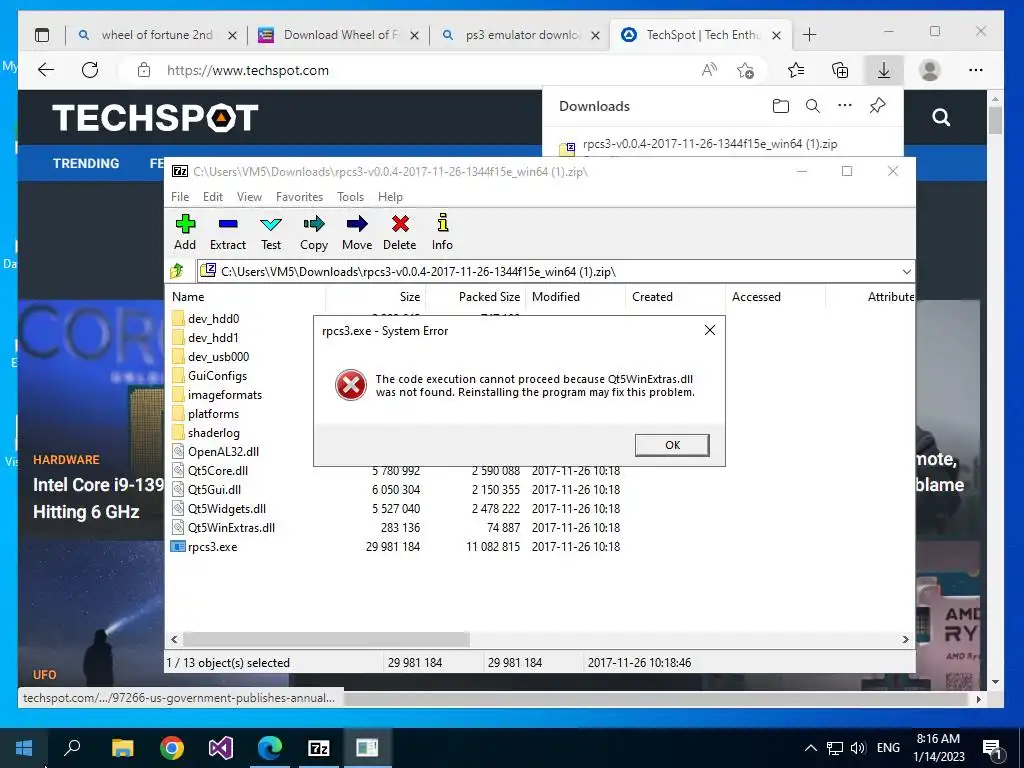Viewport: 1024px width, 768px height.
Task: Select the Copy tool in 7-Zip
Action: [313, 232]
